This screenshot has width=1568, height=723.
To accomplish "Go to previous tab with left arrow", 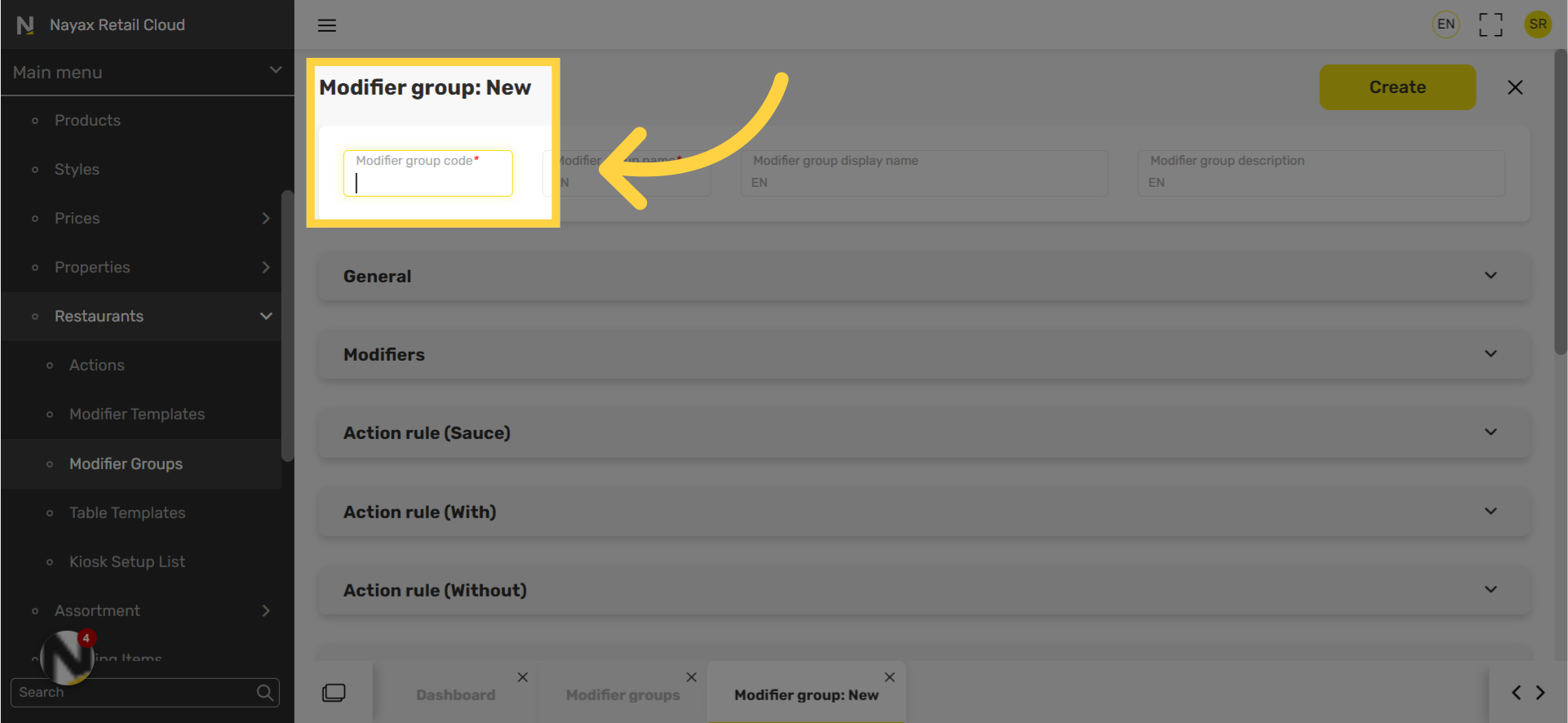I will 1516,693.
